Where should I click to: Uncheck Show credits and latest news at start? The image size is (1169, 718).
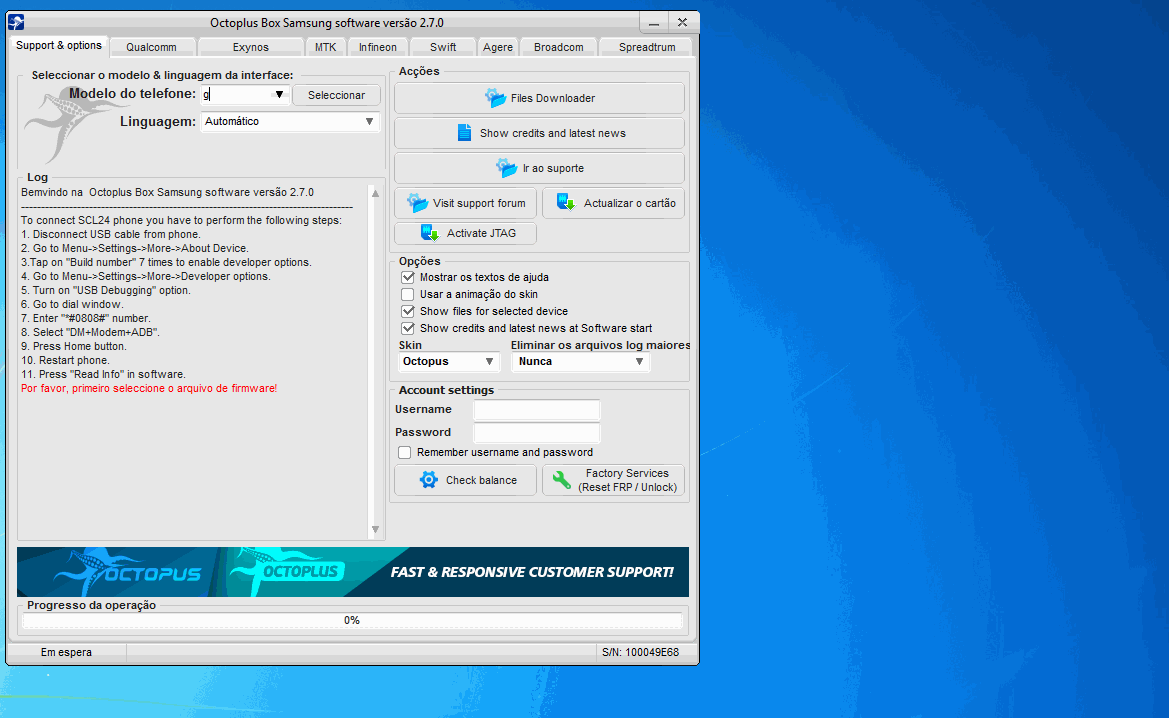408,328
